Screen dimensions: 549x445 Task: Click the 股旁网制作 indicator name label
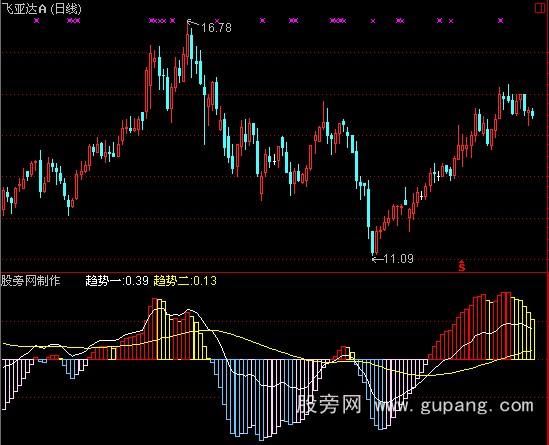tap(31, 281)
